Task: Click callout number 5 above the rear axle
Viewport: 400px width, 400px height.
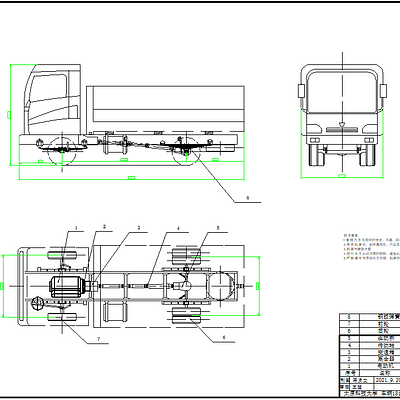Action: coord(218,228)
